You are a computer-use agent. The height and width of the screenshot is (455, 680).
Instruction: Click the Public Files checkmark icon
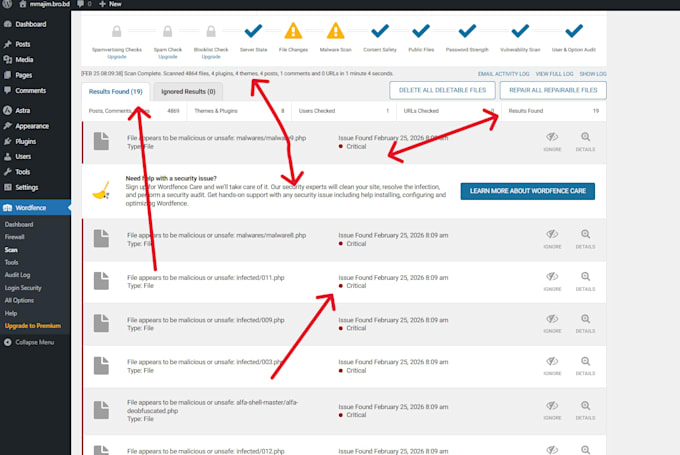click(421, 31)
